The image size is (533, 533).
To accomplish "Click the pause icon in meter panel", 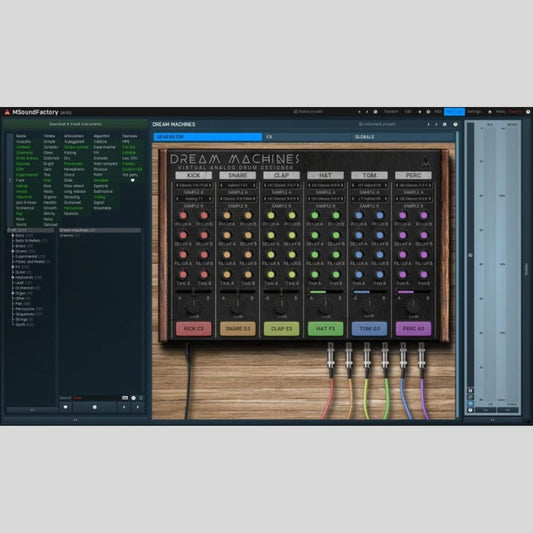I will pos(470,391).
